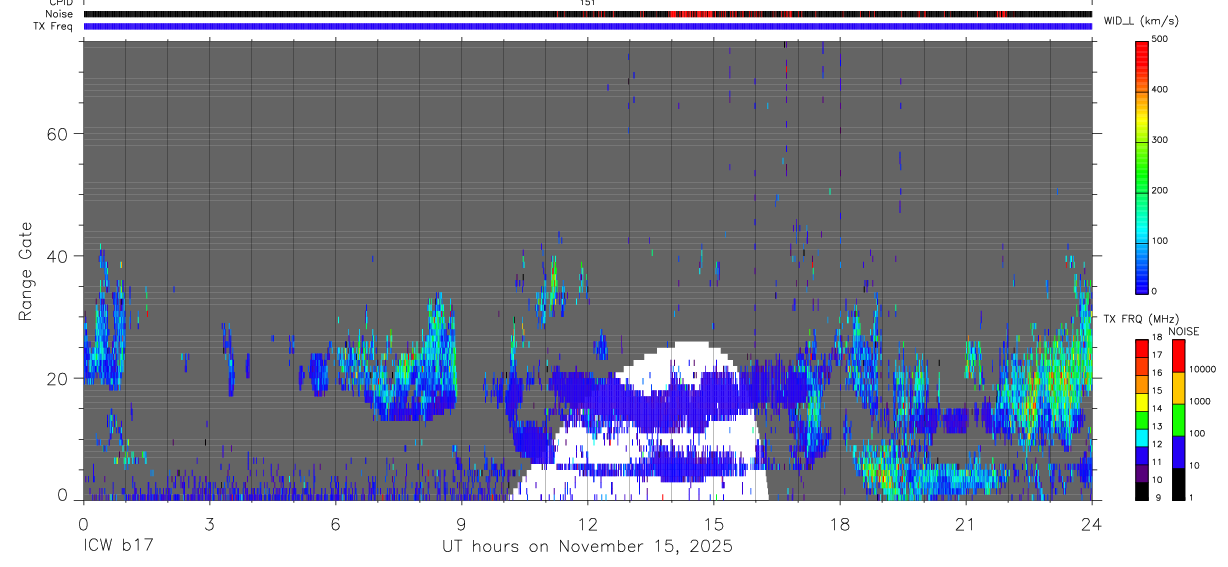Click the NOISE color scale bar
Screen dimensions: 1228x567
(1177, 420)
